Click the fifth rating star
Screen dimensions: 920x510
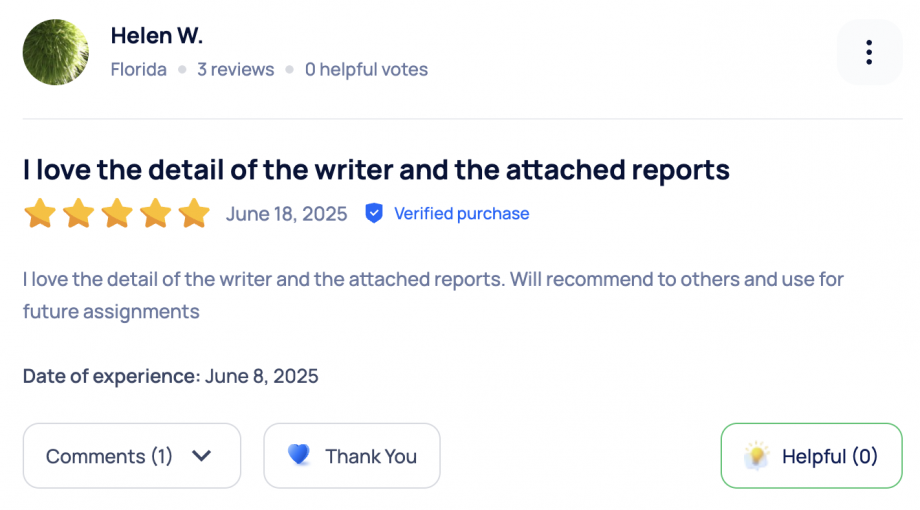coord(194,213)
